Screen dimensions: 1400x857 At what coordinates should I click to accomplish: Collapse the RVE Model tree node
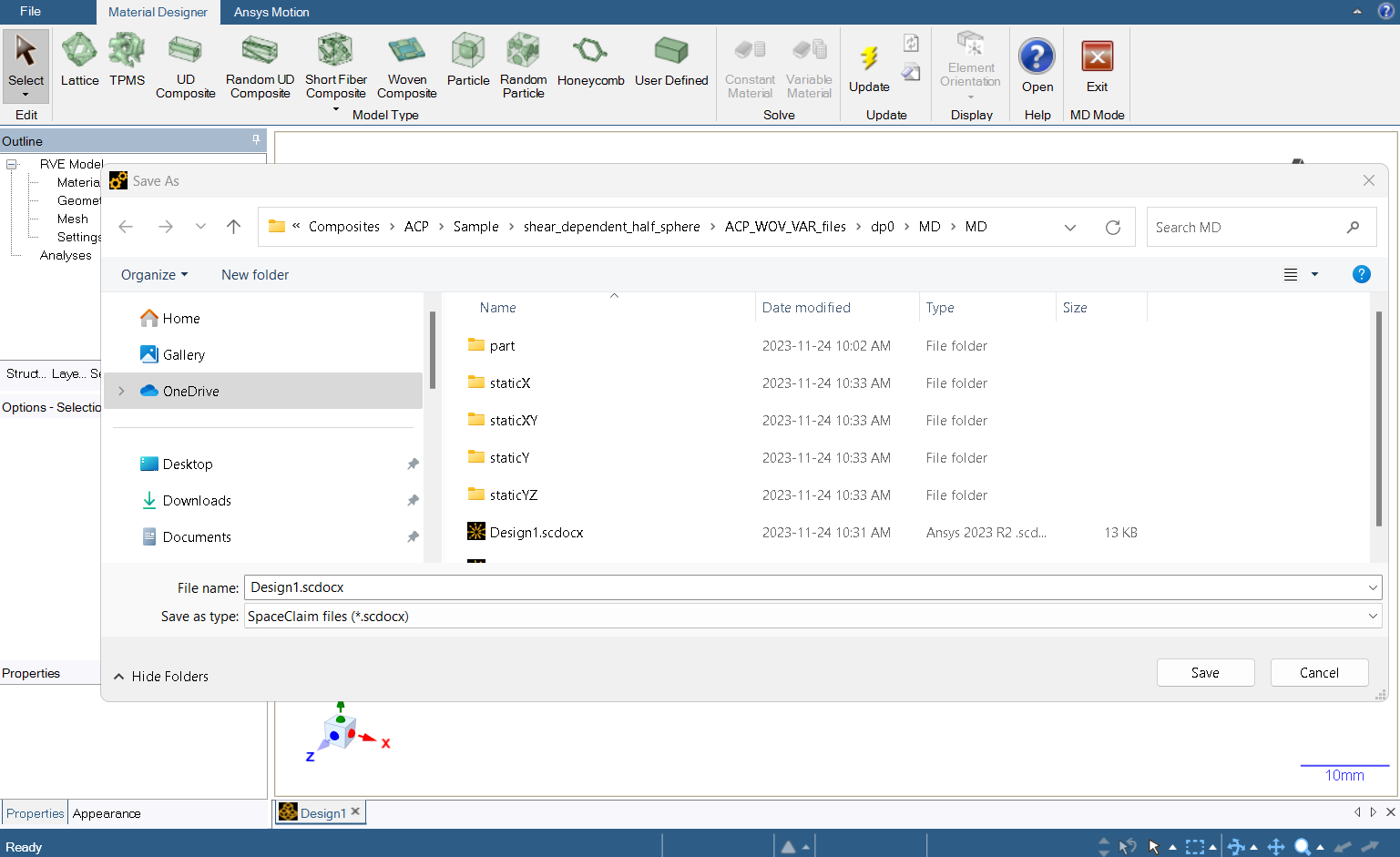[12, 165]
